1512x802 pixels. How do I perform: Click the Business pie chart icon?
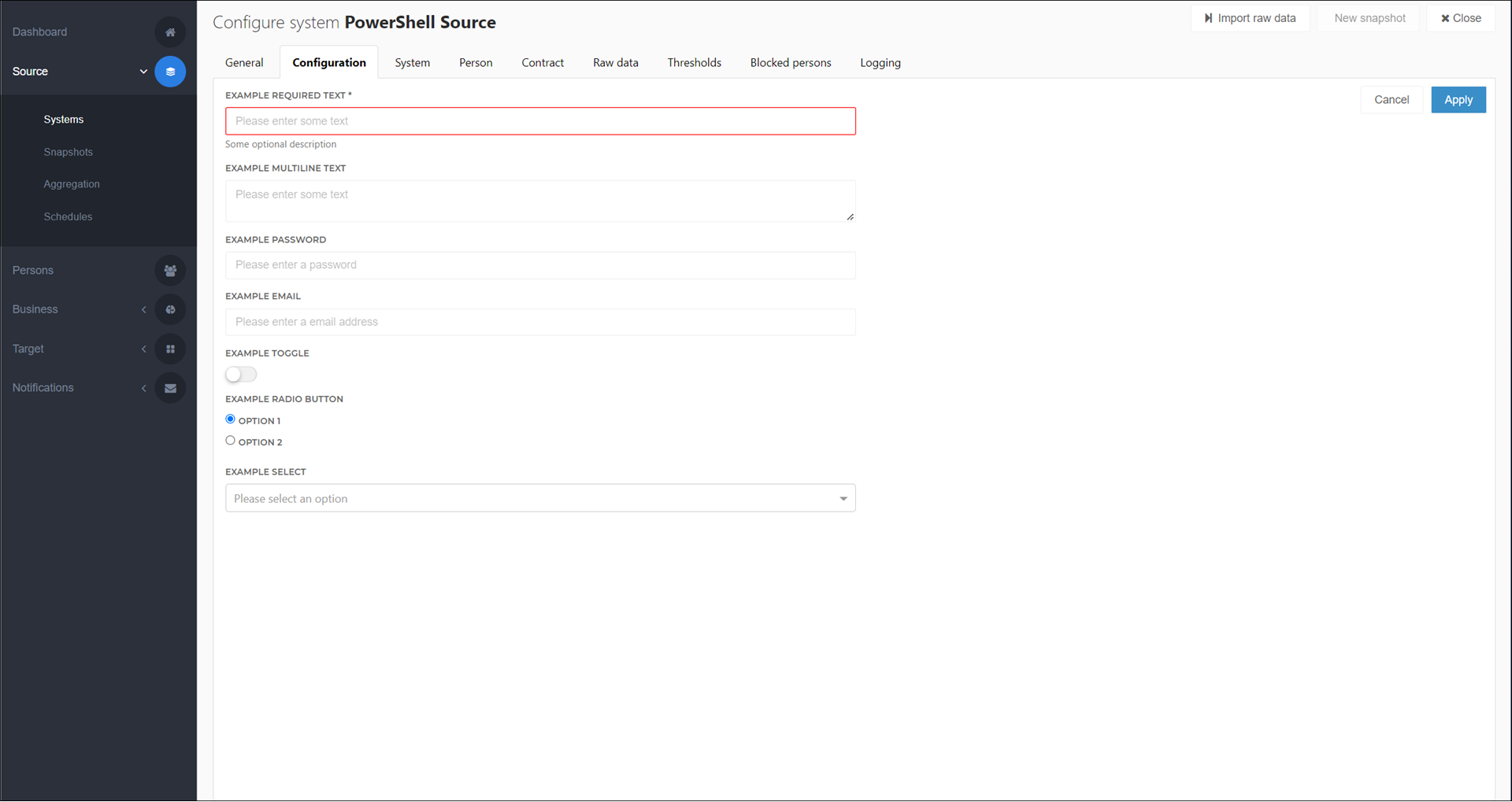tap(170, 309)
